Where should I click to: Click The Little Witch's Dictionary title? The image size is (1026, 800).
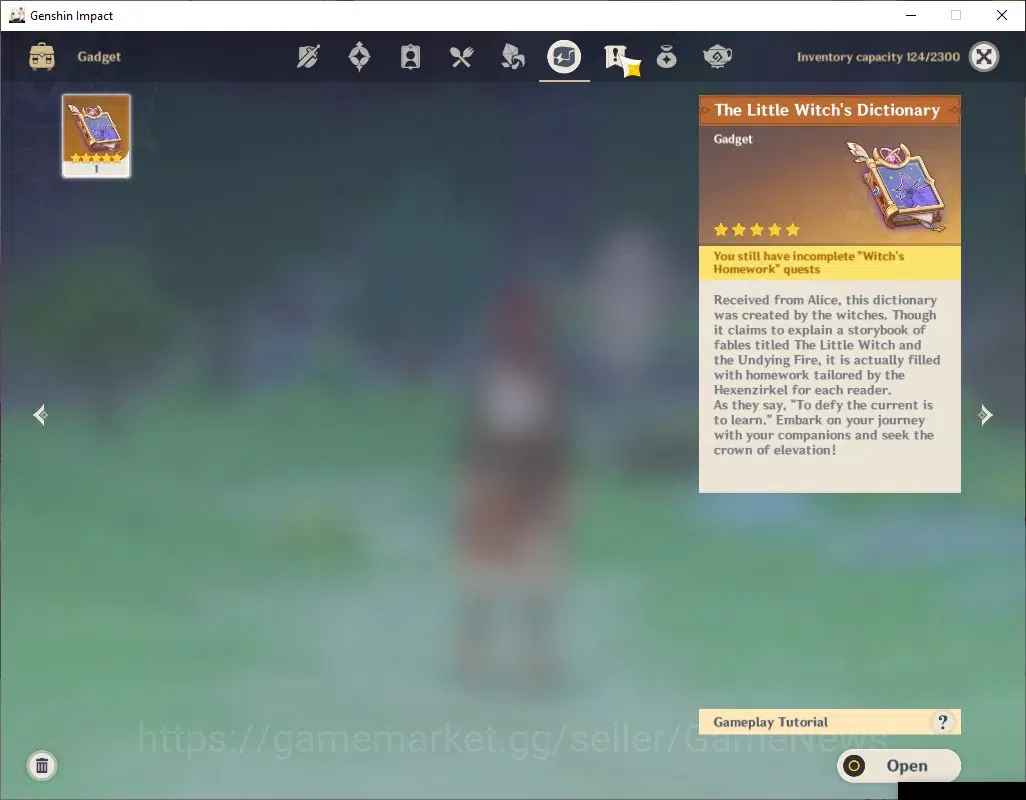coord(827,110)
